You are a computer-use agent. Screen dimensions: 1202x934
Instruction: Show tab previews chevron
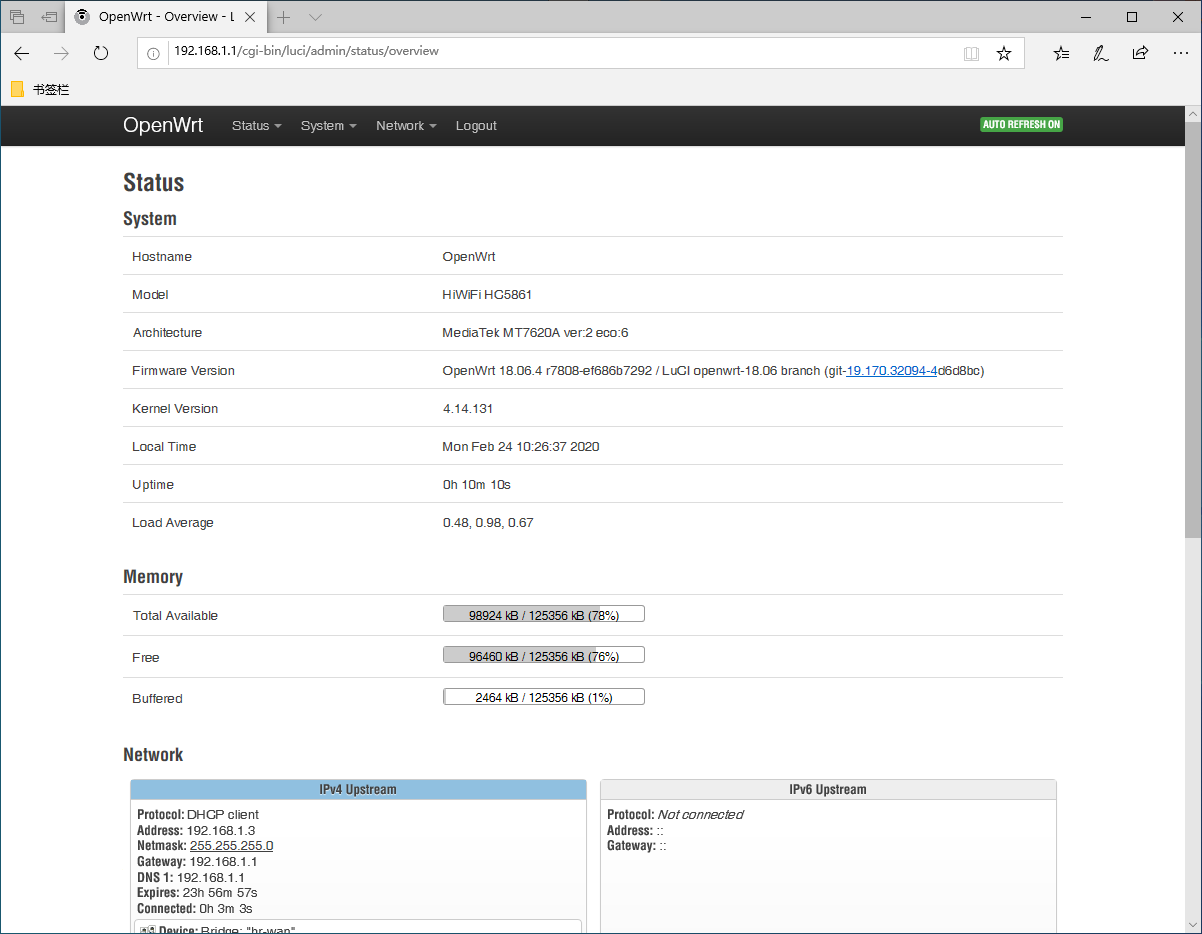tap(315, 17)
